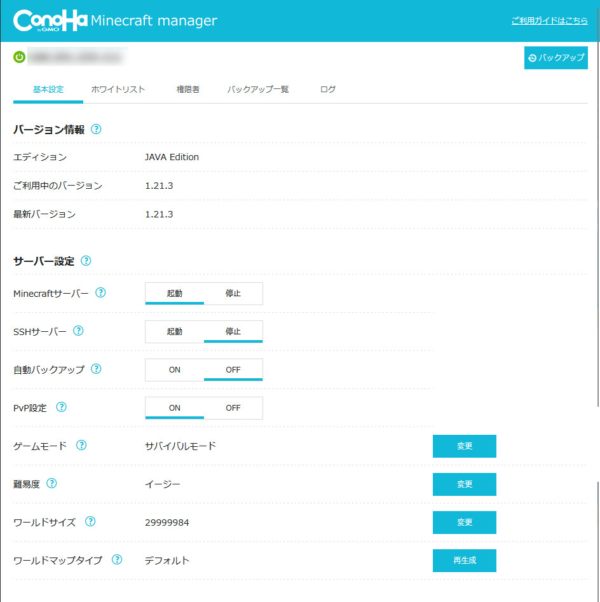Set Minecraftサーバー to 停止
Screen dimensions: 600x602
233,293
